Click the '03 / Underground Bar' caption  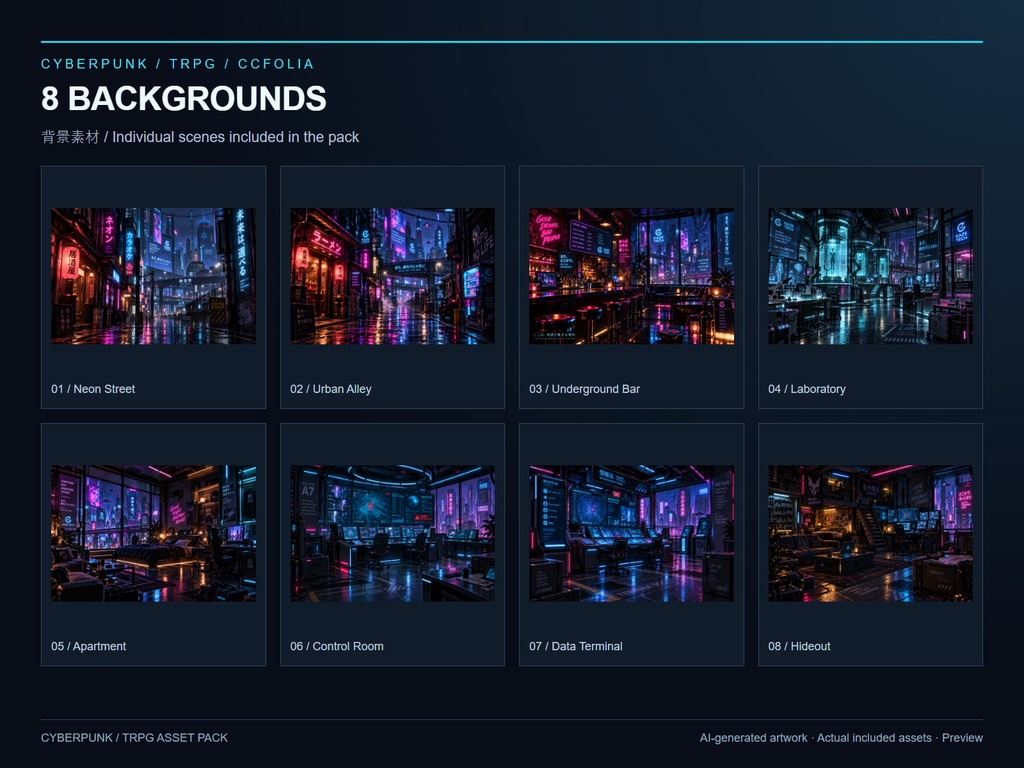[x=584, y=389]
